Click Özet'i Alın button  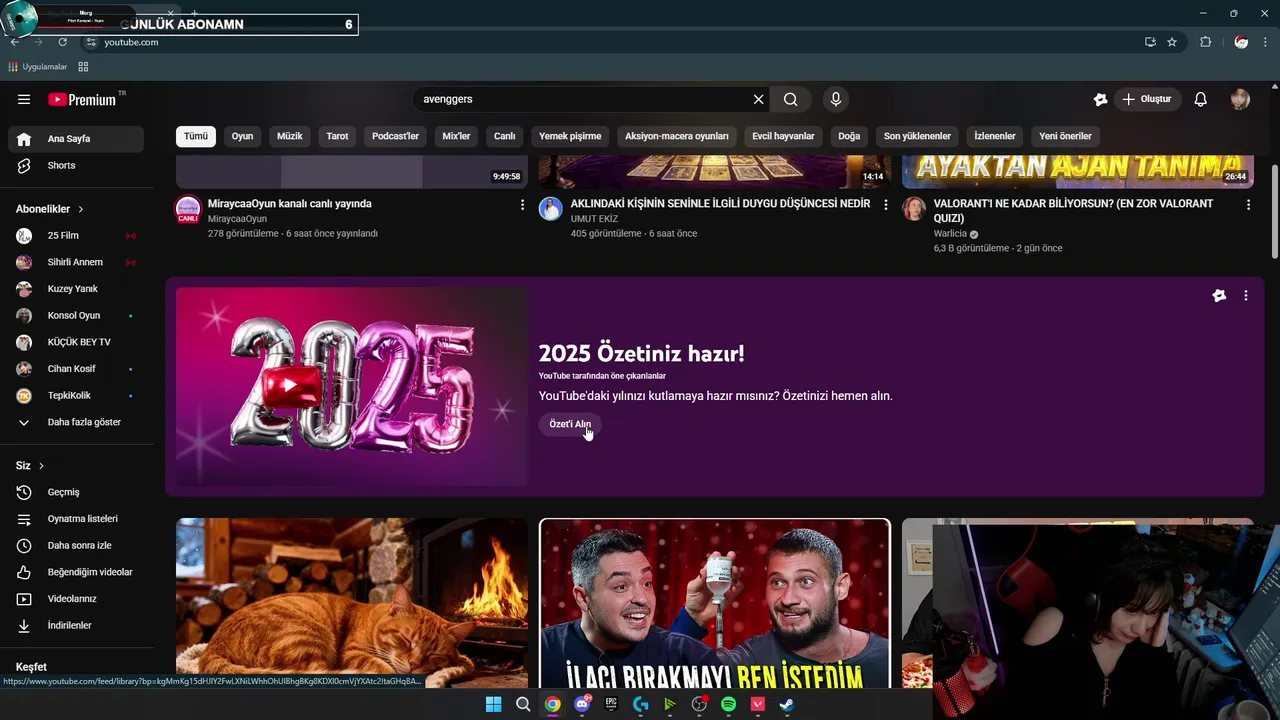(x=570, y=424)
